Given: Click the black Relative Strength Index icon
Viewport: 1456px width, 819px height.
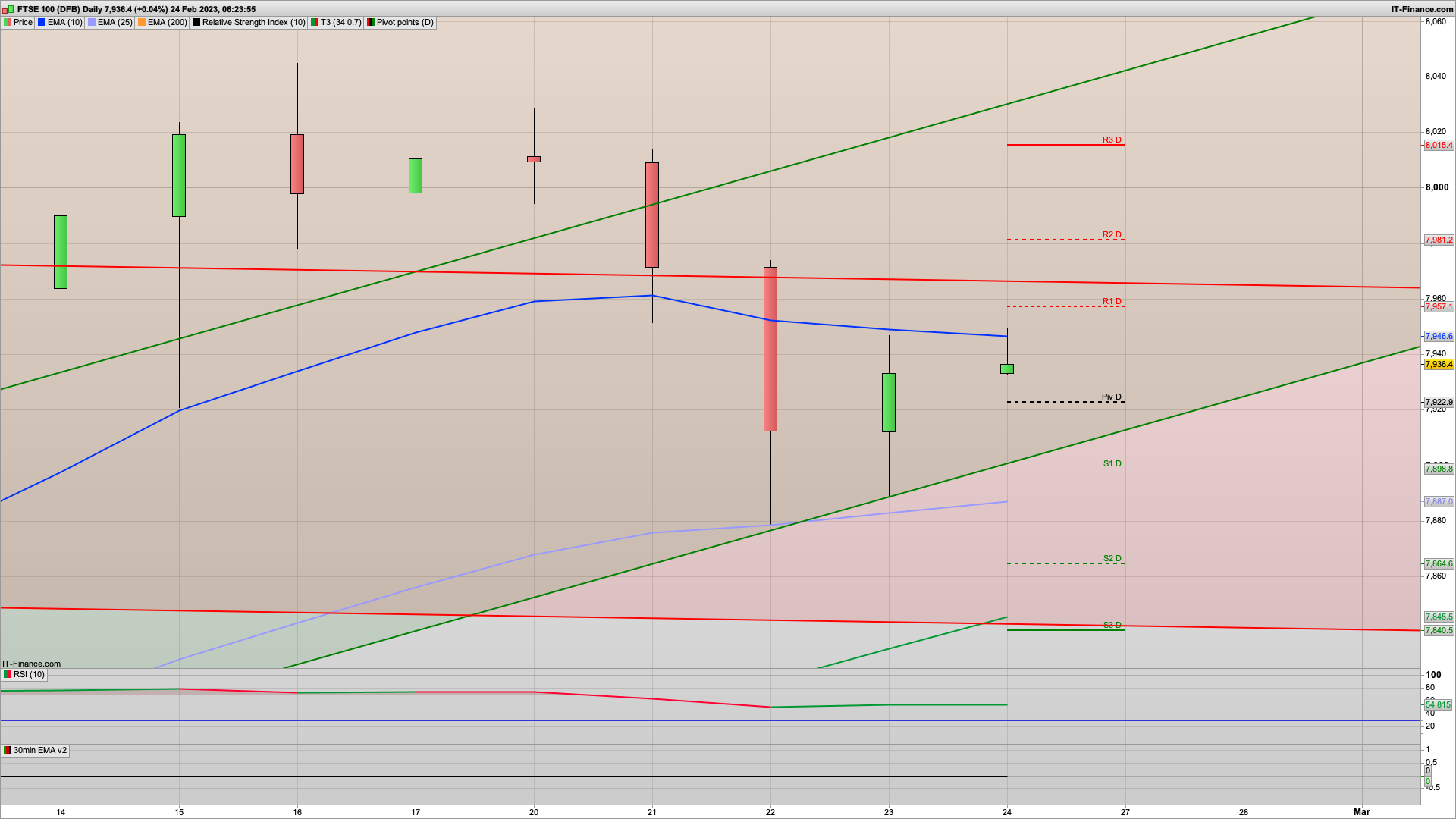Looking at the screenshot, I should pos(196,23).
